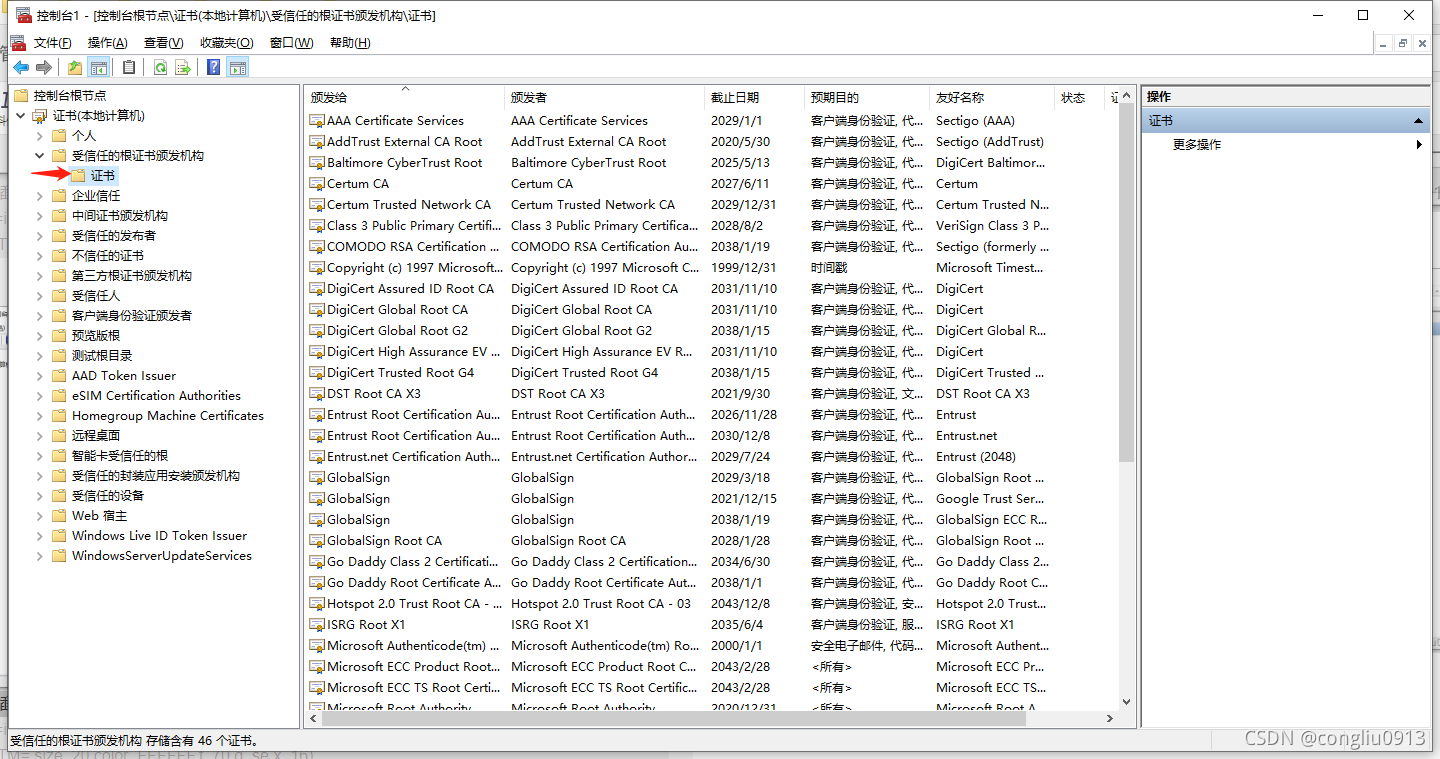
Task: Click the list's horizontal scrollbar right arrow
Action: pyautogui.click(x=1110, y=718)
